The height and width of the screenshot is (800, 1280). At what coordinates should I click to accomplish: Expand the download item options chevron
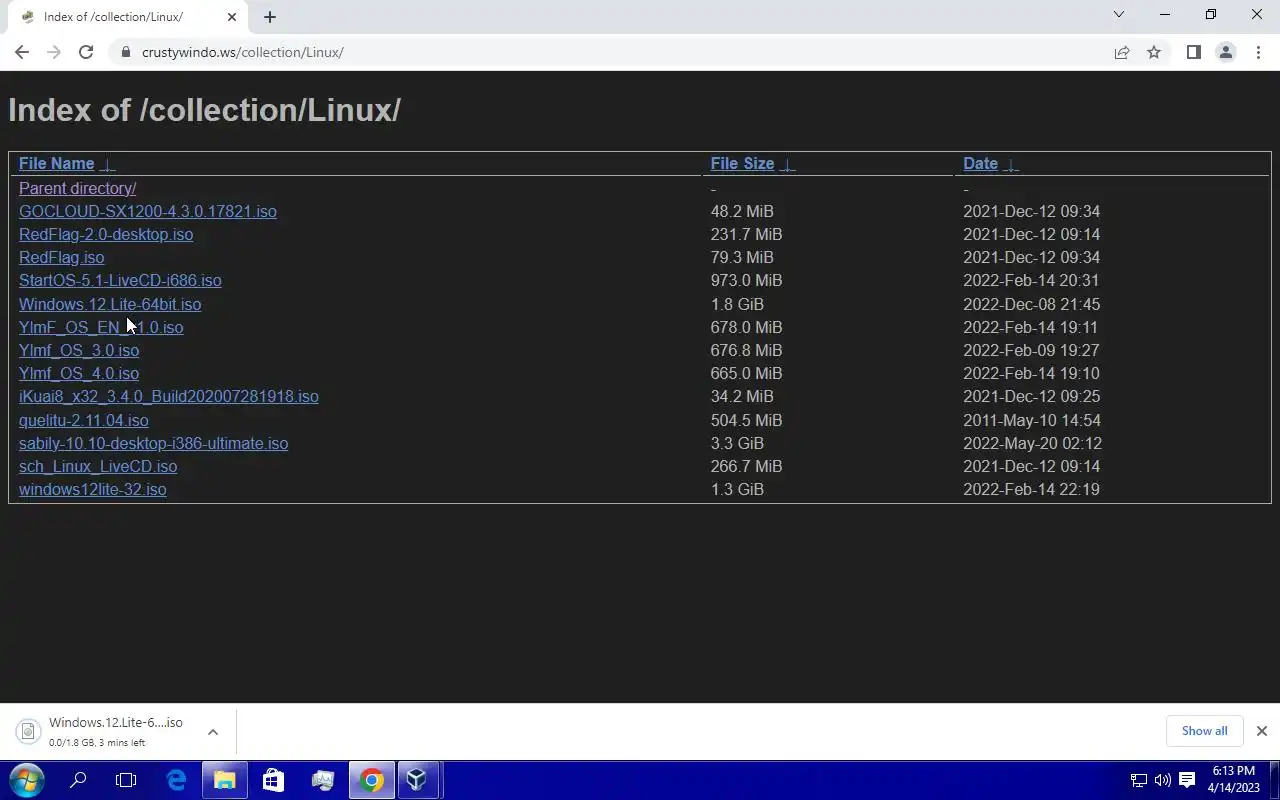[212, 732]
